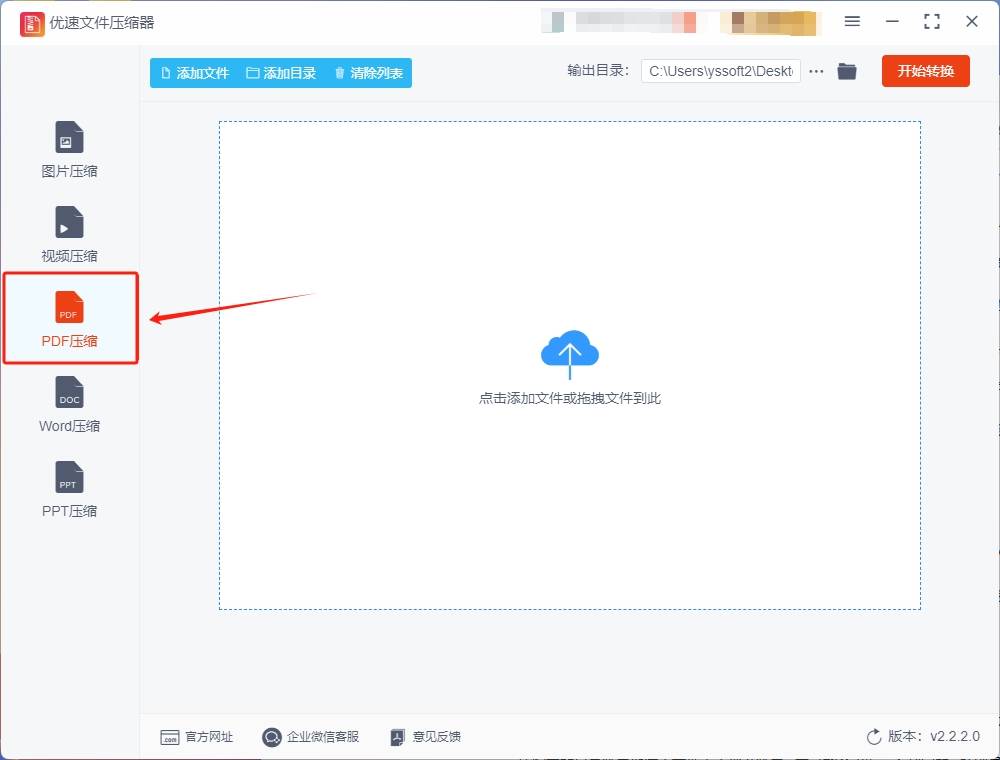Select the PPT压缩 tool
This screenshot has height=760, width=1000.
point(69,490)
